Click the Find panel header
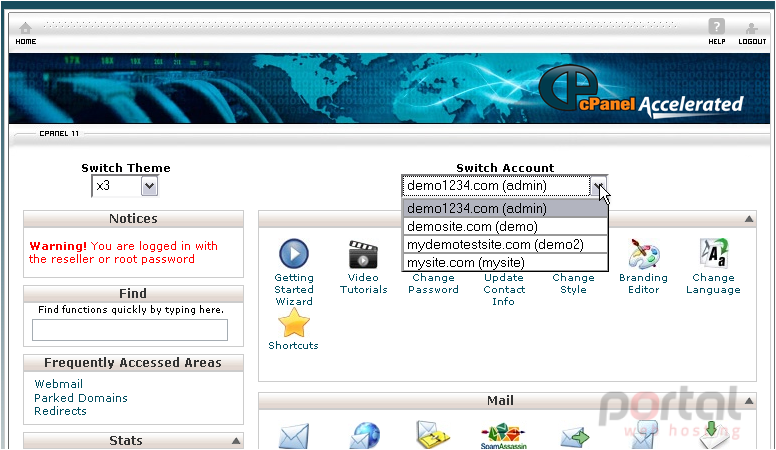The image size is (776, 450). pyautogui.click(x=133, y=294)
